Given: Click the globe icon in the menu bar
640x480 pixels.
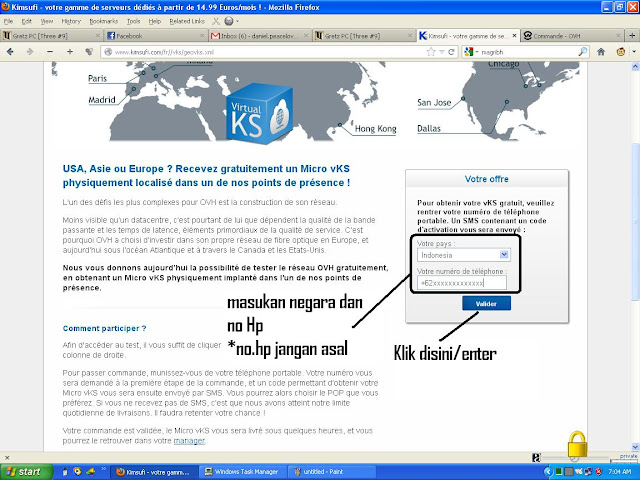Looking at the screenshot, I should [229, 21].
